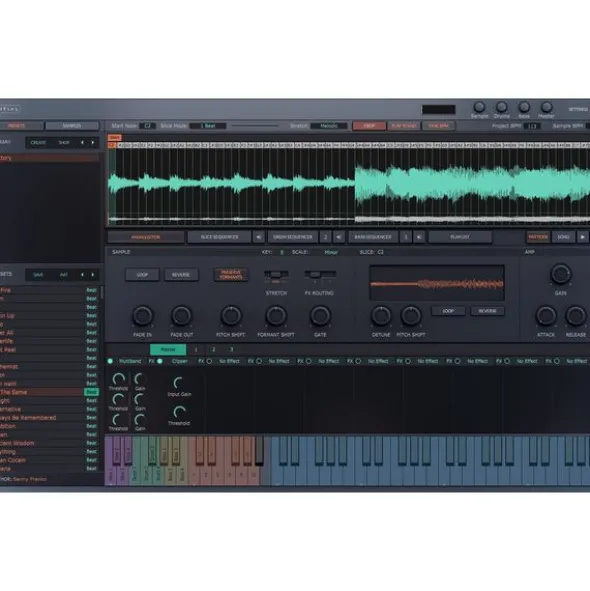Mute the Slice Sequencer with its speaker icon
Viewport: 590px width, 591px height.
coord(259,237)
